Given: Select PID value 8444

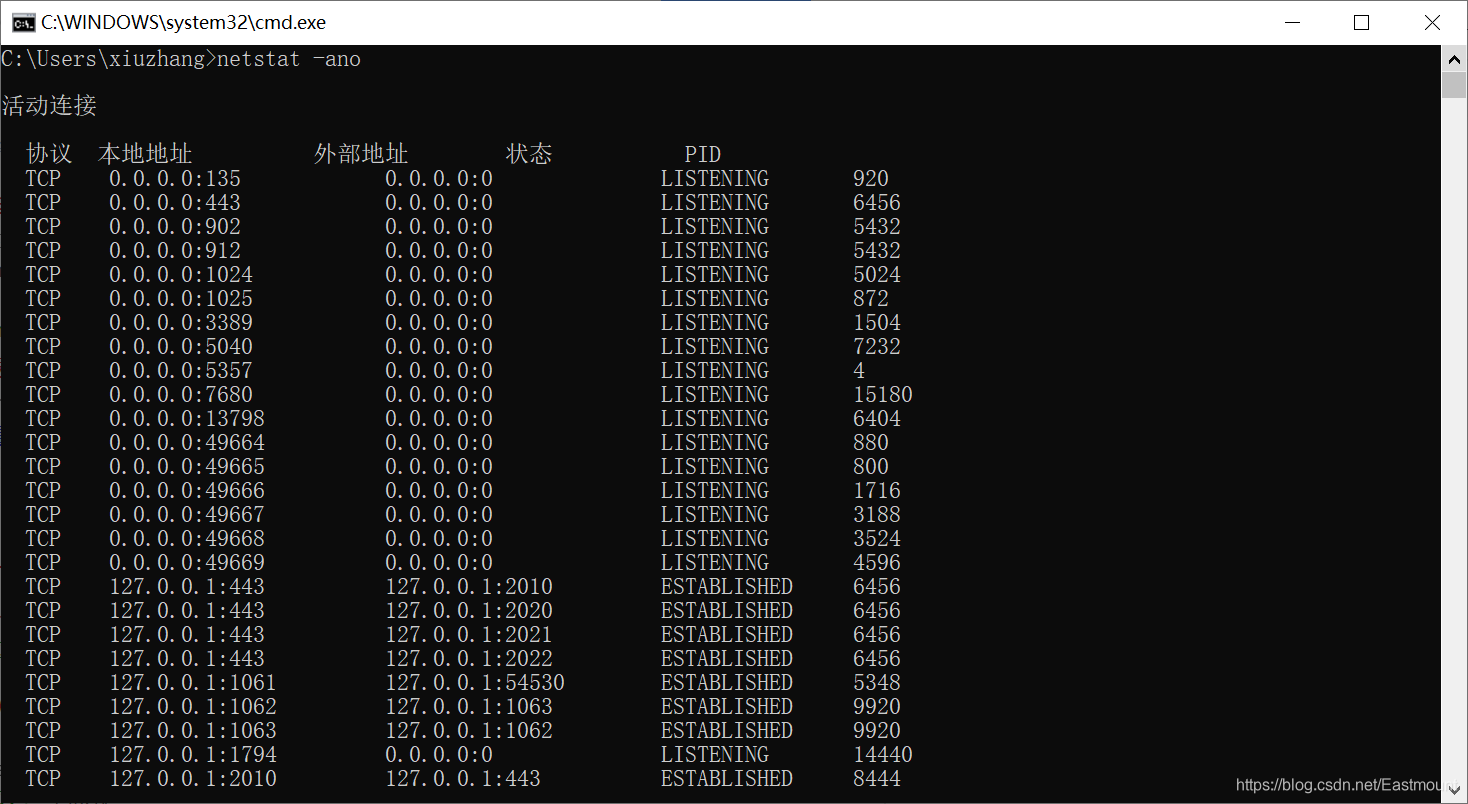Looking at the screenshot, I should [877, 779].
